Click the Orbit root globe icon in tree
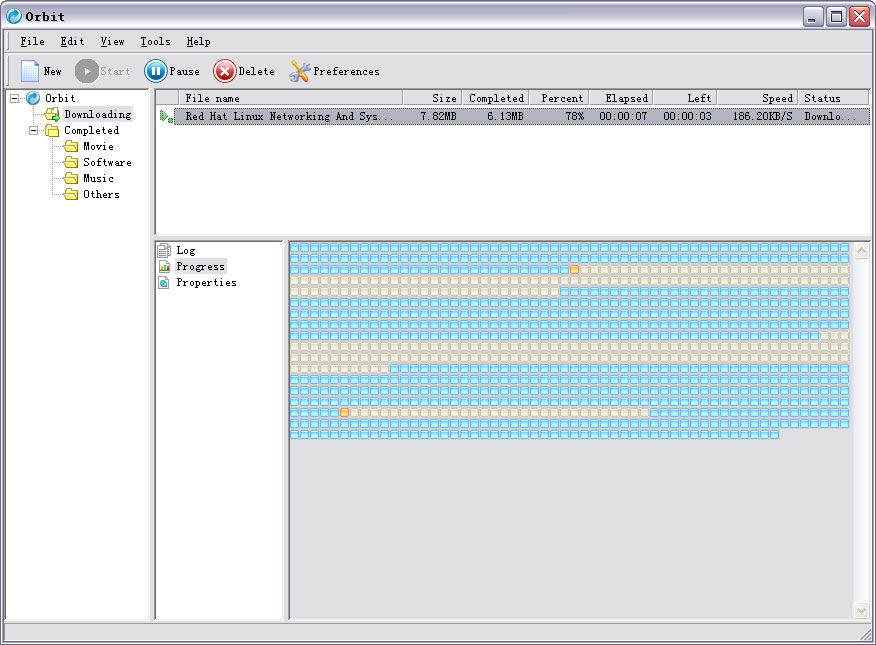The width and height of the screenshot is (876, 645). (33, 98)
